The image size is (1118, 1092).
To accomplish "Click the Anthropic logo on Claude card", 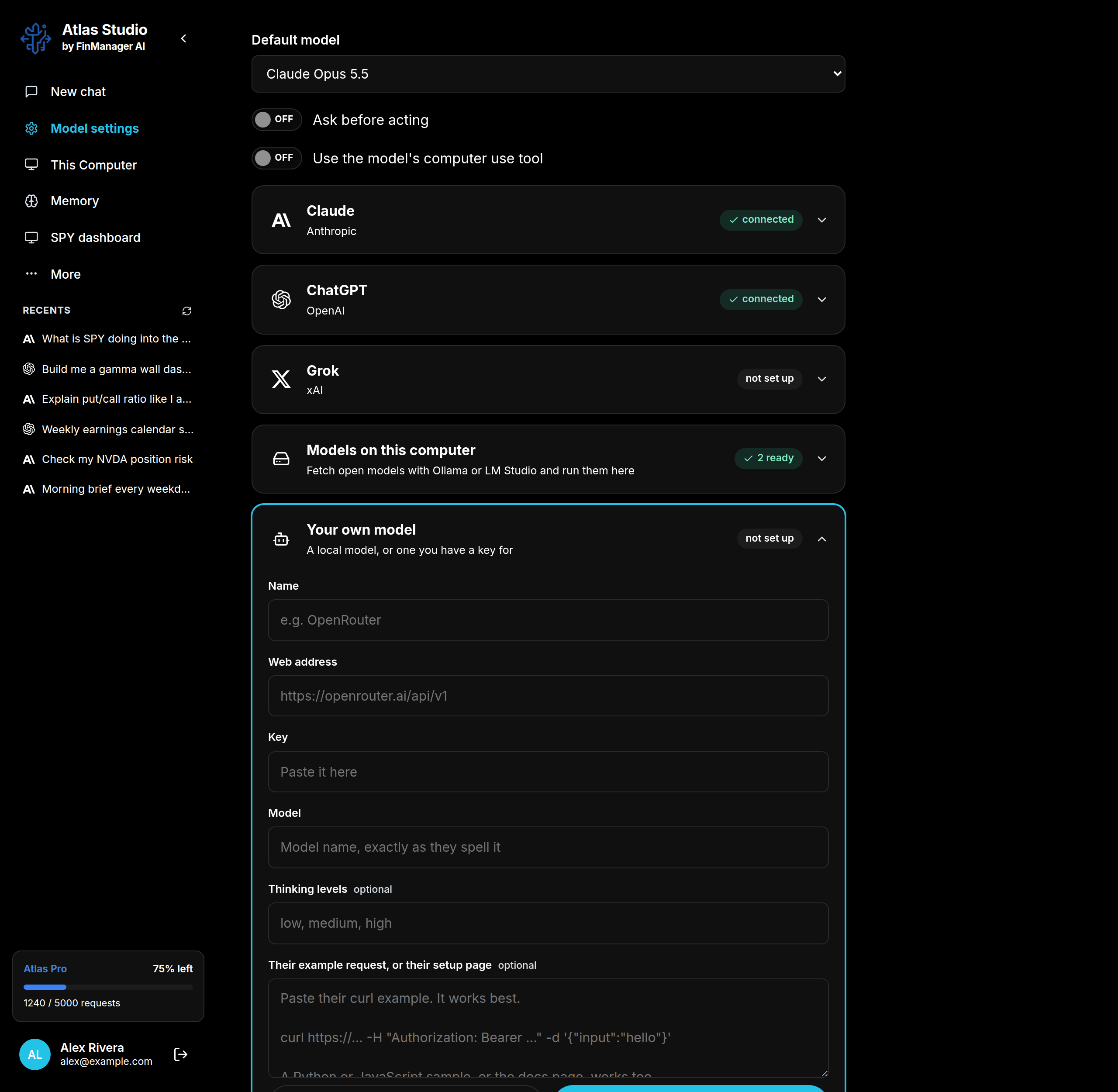I will click(x=281, y=220).
